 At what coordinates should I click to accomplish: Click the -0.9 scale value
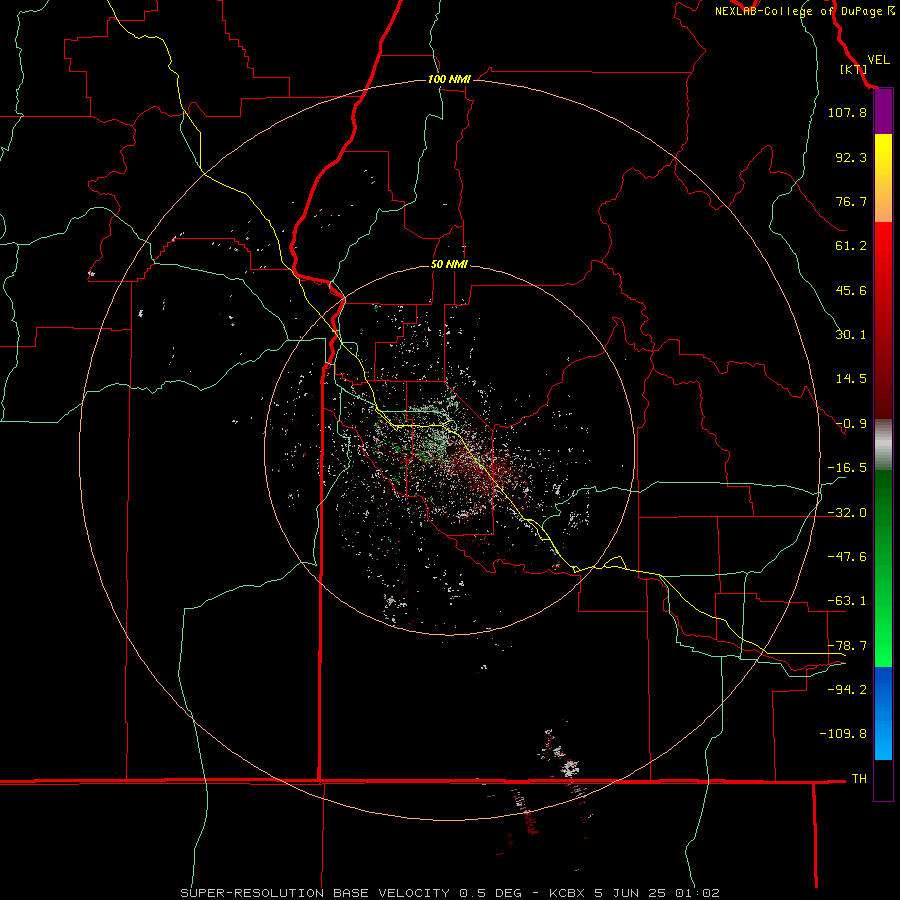[x=851, y=424]
